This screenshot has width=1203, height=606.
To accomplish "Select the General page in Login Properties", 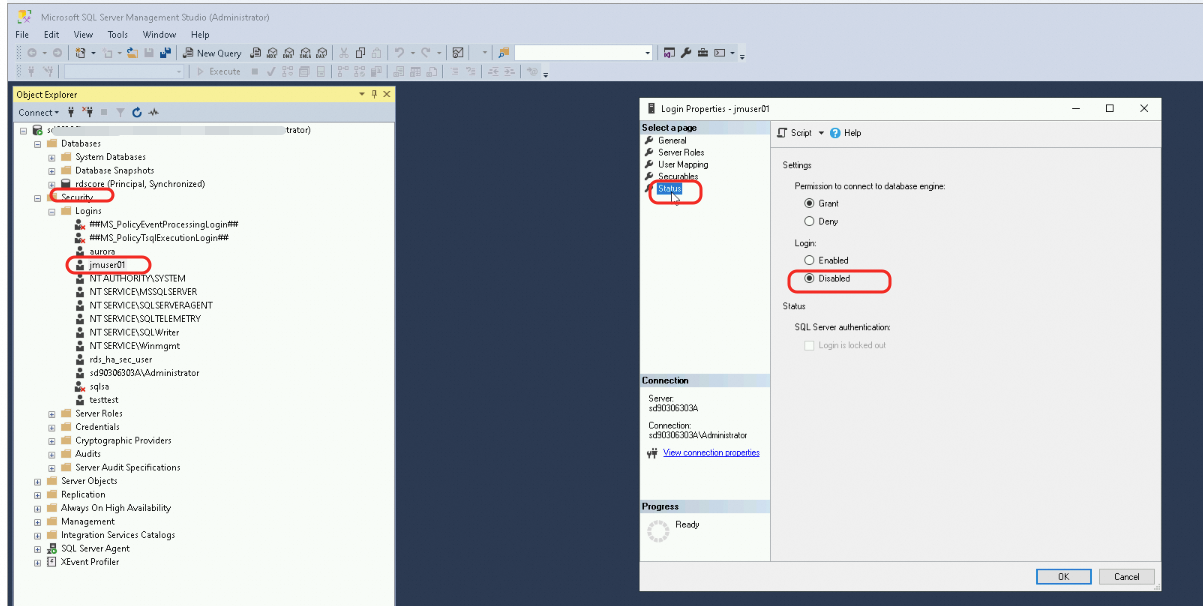I will [x=672, y=141].
